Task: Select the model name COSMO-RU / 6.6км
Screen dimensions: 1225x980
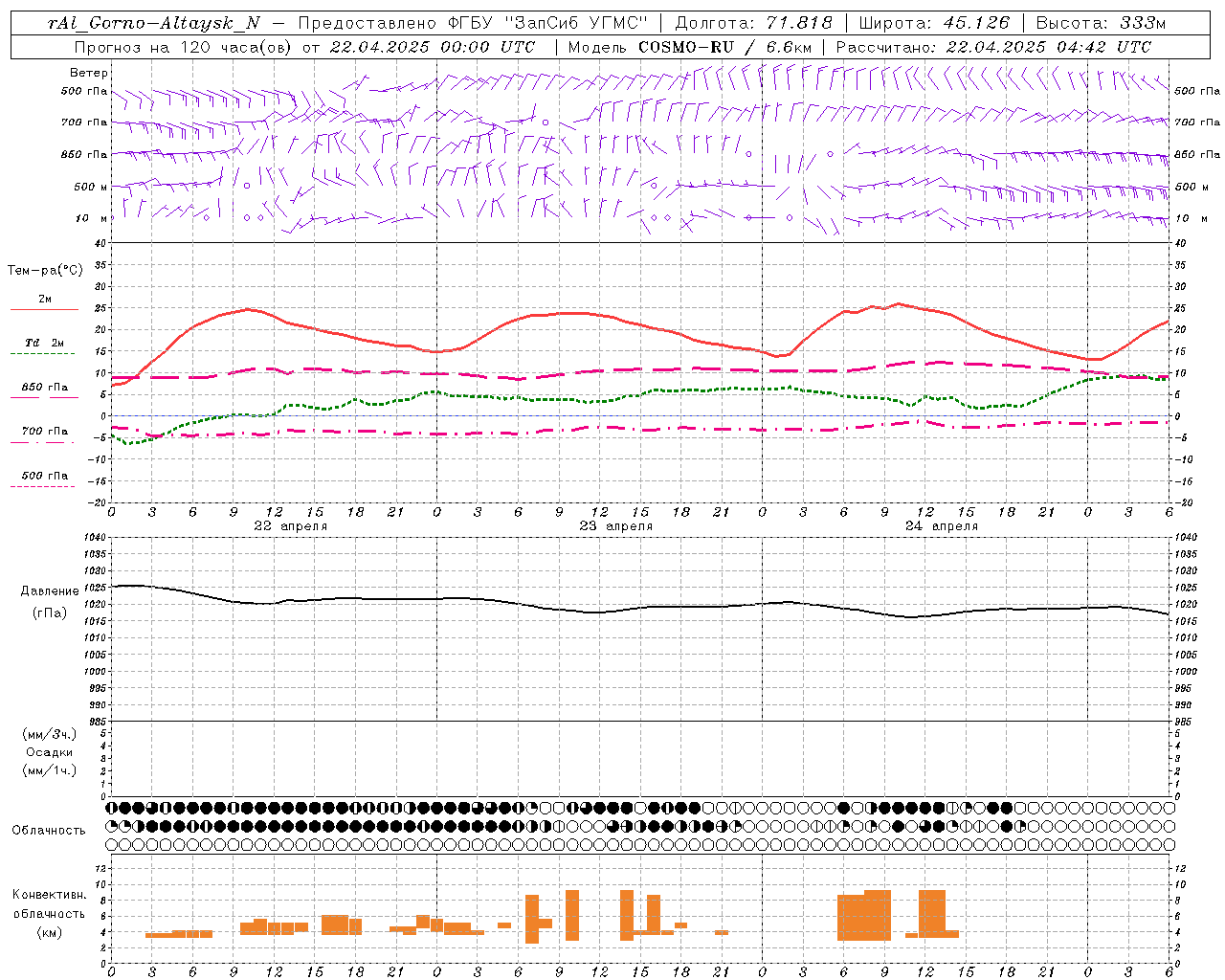Action: [725, 47]
